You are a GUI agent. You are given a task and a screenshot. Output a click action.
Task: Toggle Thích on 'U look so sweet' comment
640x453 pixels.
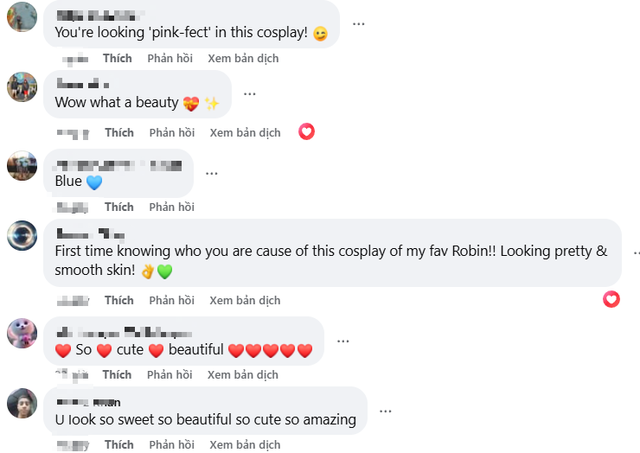coord(119,444)
